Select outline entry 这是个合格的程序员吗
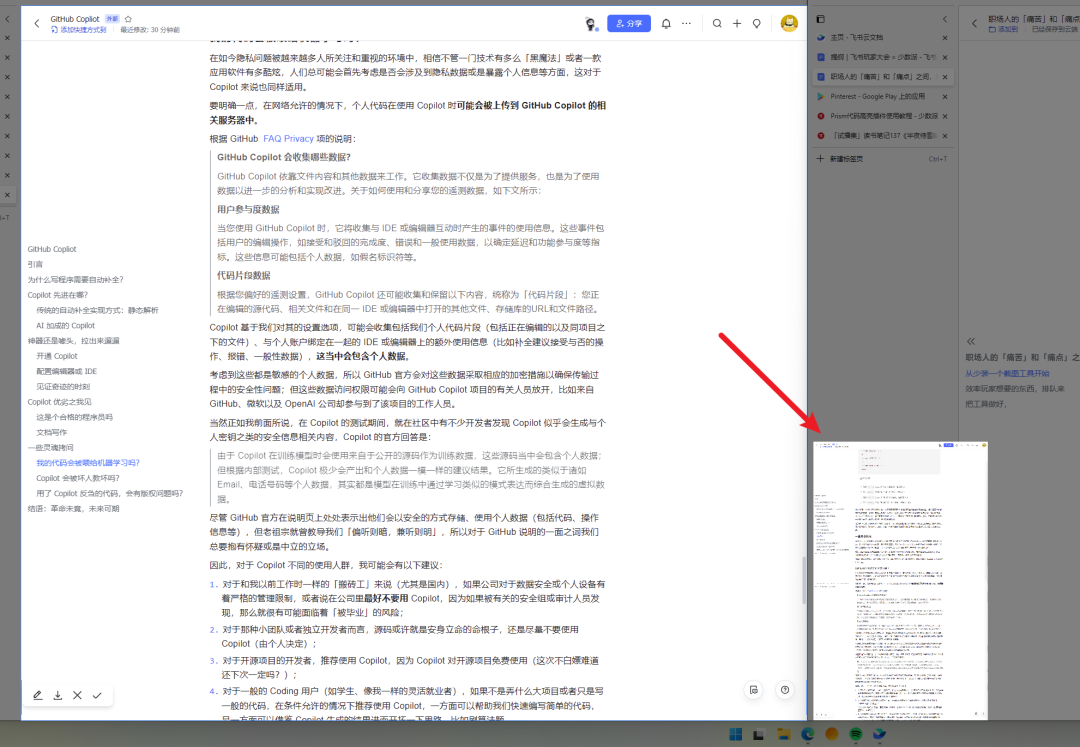The height and width of the screenshot is (747, 1080). [x=74, y=417]
